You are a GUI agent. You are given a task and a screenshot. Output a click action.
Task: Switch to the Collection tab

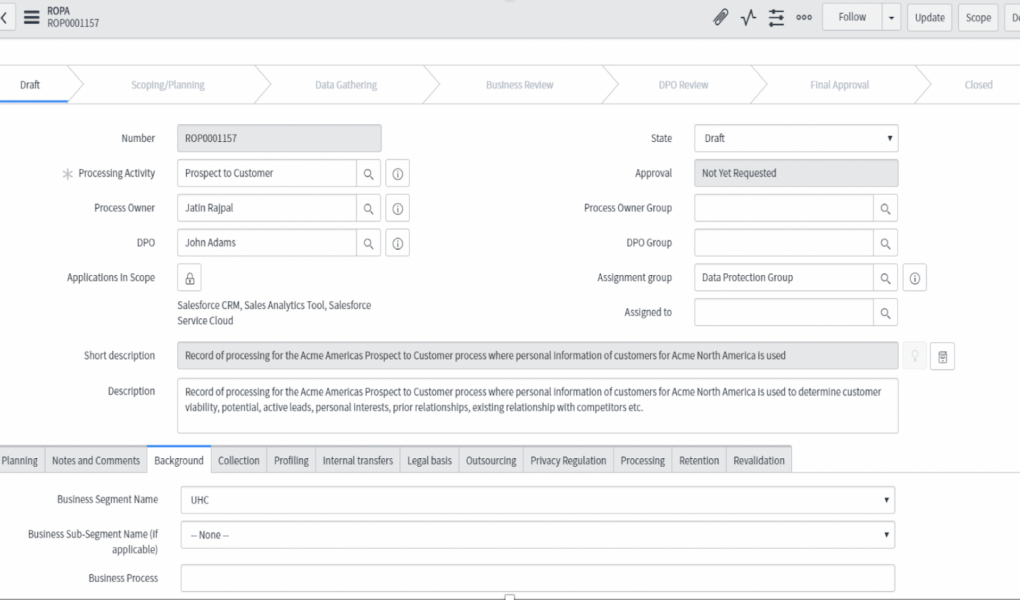(x=239, y=460)
